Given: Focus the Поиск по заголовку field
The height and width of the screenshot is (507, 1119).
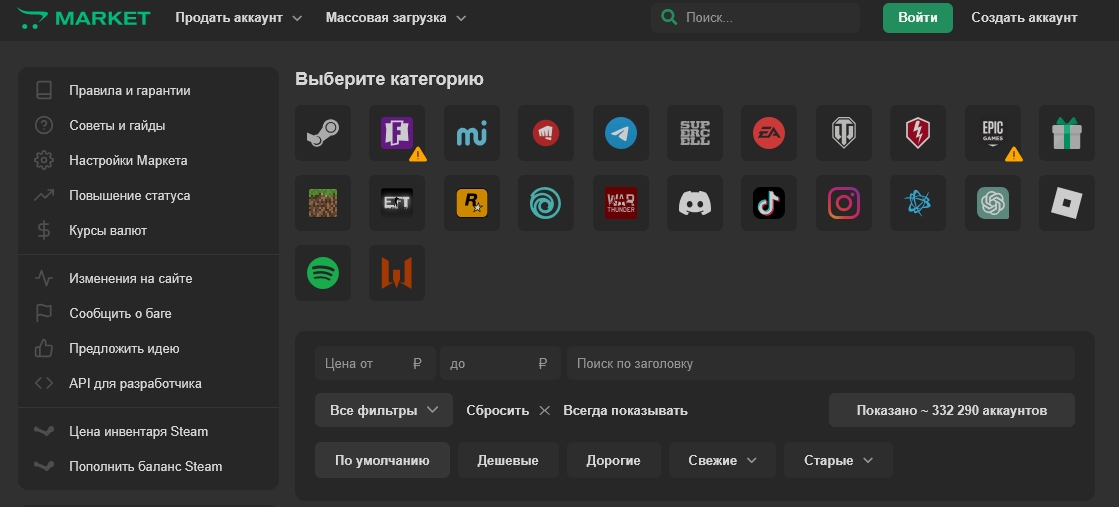Looking at the screenshot, I should click(x=821, y=363).
